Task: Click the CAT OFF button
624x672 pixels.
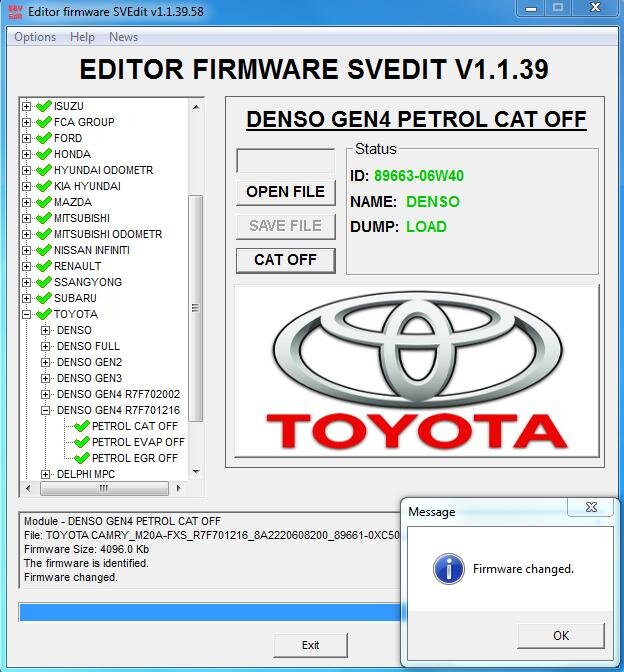Action: tap(285, 260)
